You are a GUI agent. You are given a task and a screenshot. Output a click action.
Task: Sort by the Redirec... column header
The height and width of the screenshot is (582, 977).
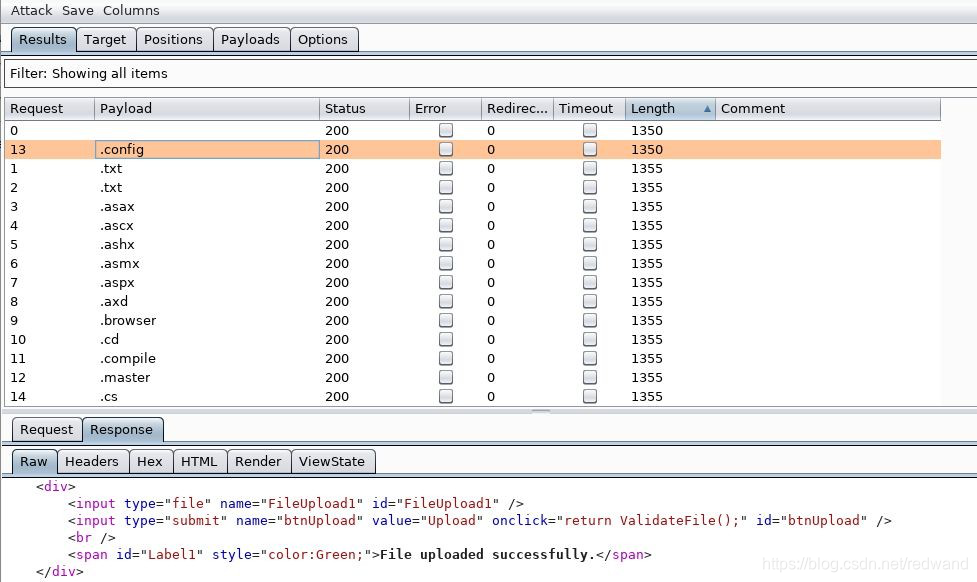pos(517,108)
